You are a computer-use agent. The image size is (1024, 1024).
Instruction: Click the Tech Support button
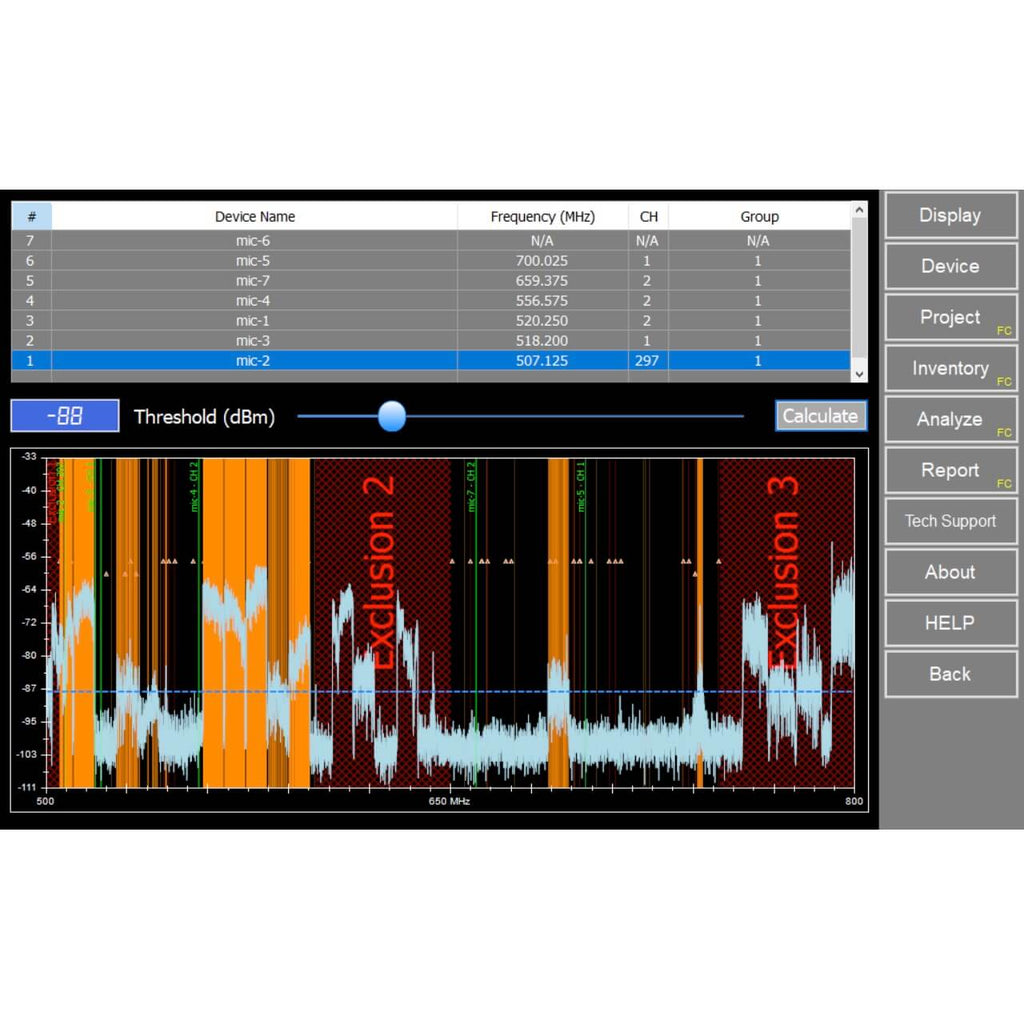coord(950,521)
